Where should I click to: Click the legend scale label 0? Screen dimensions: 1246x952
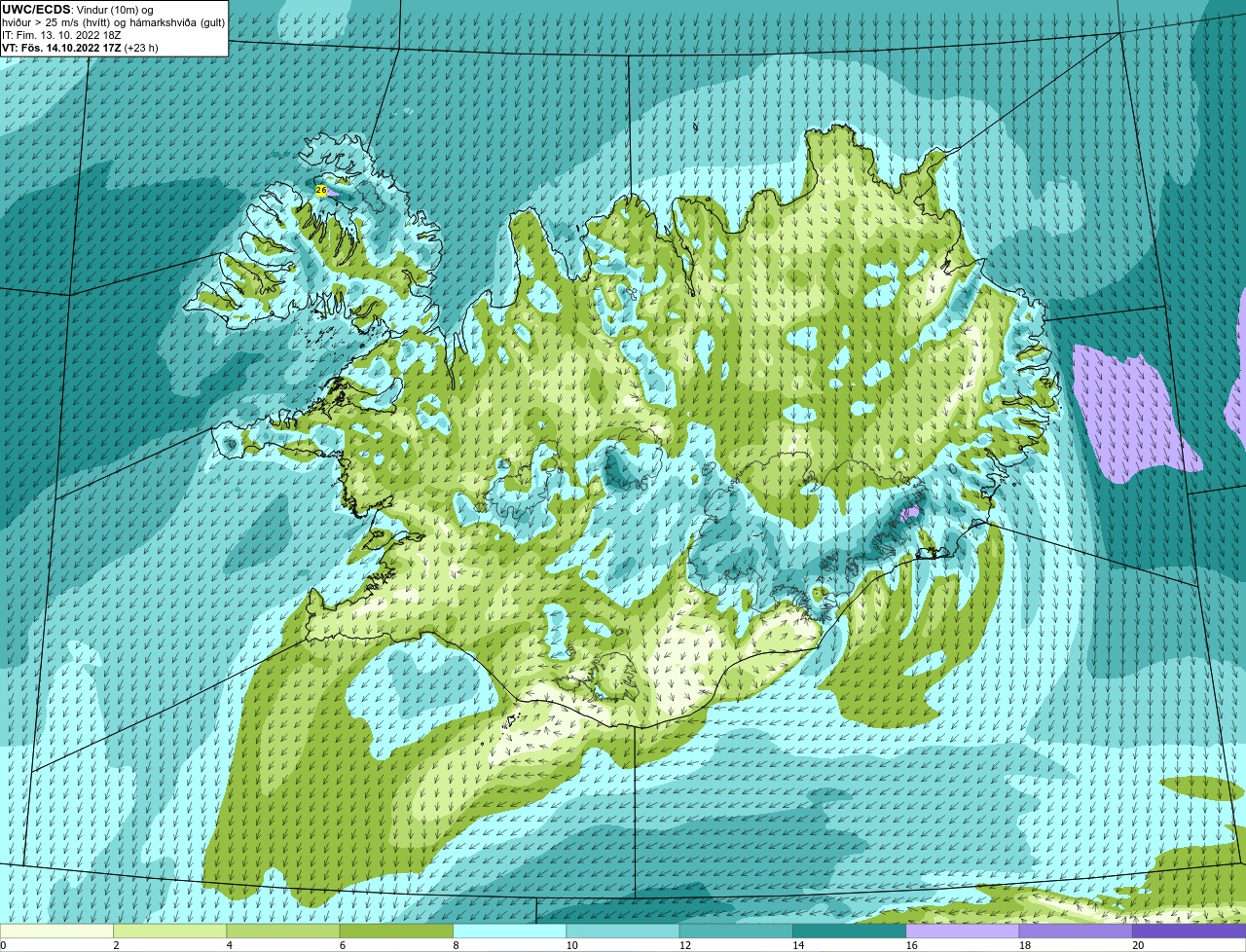[4, 945]
